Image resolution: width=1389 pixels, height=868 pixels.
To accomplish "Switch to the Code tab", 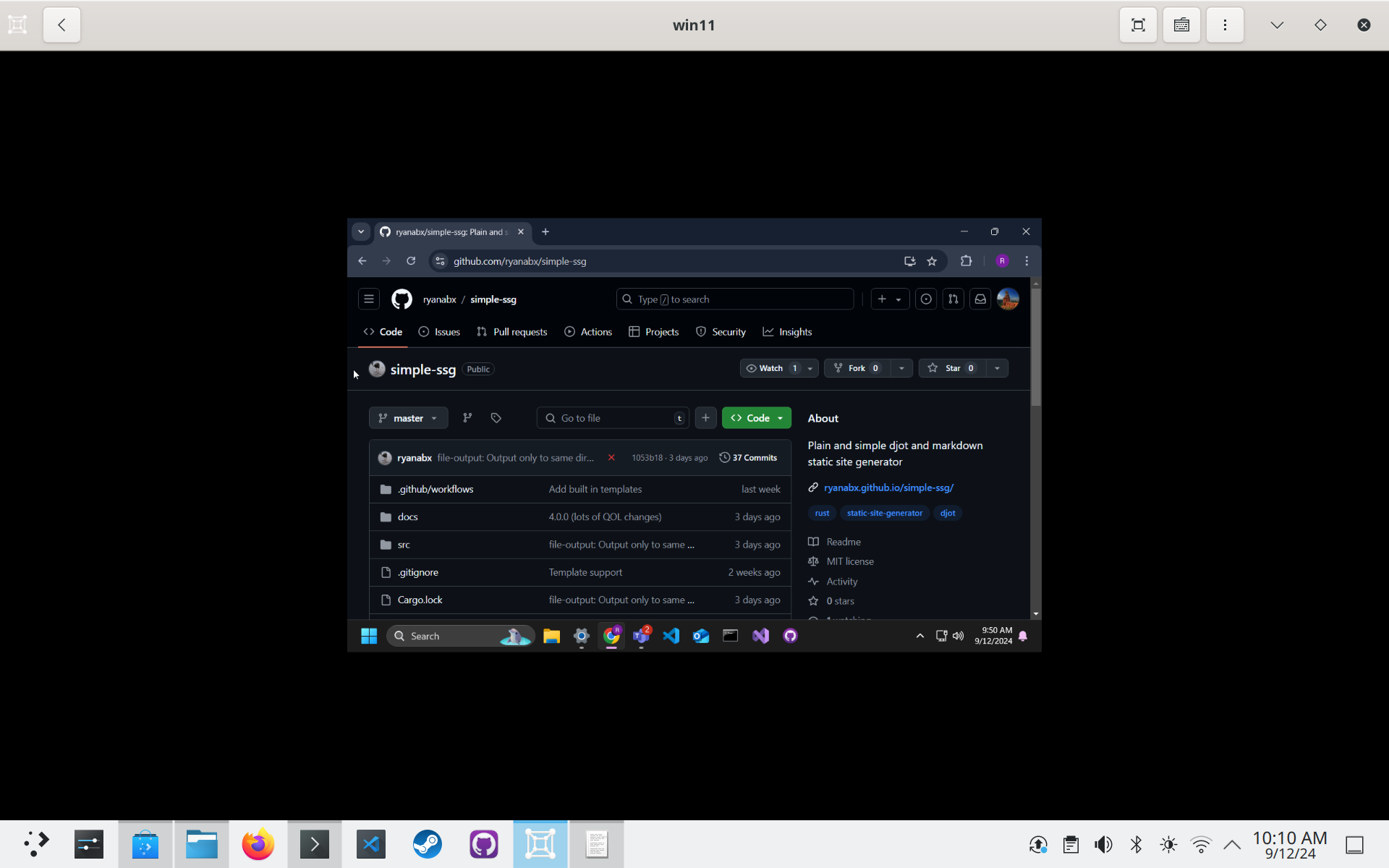I will click(x=383, y=332).
